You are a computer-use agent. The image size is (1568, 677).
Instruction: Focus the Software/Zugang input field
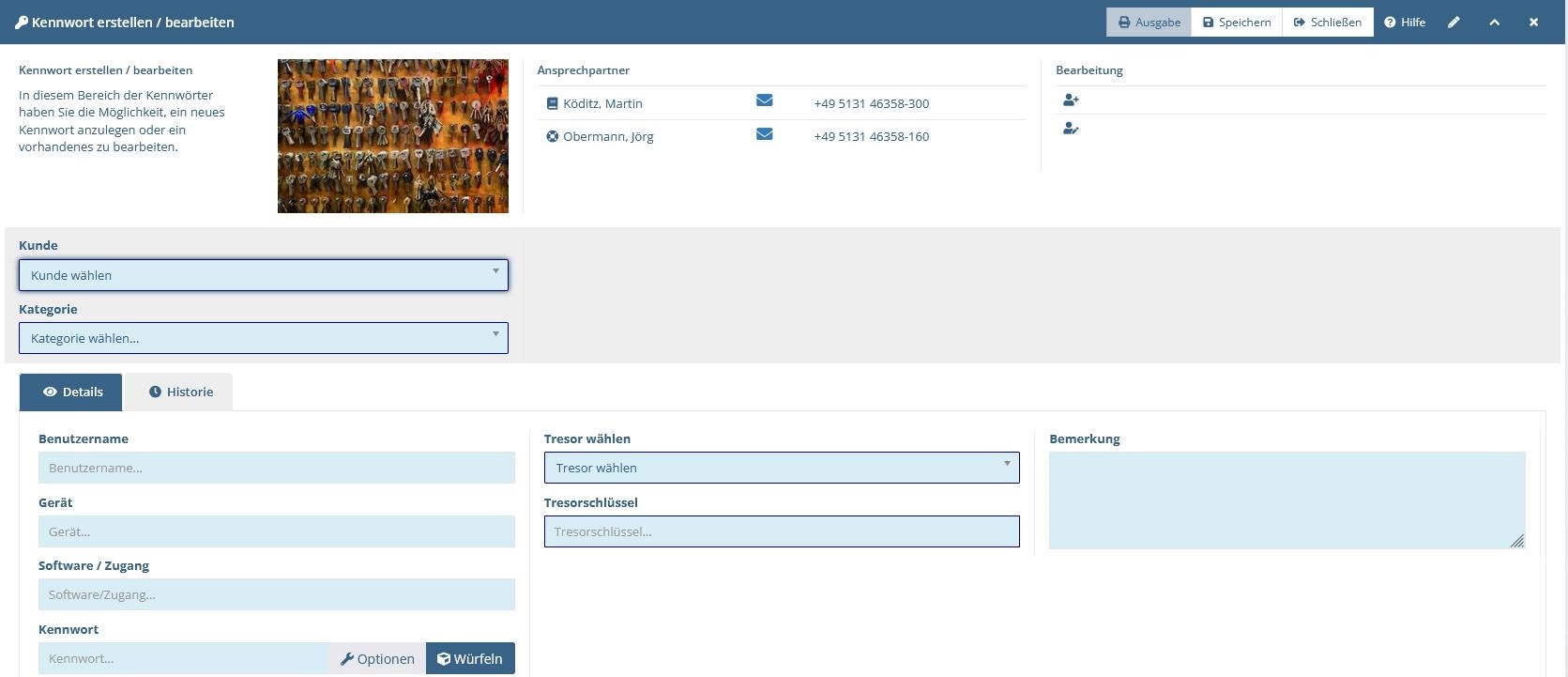pyautogui.click(x=277, y=594)
